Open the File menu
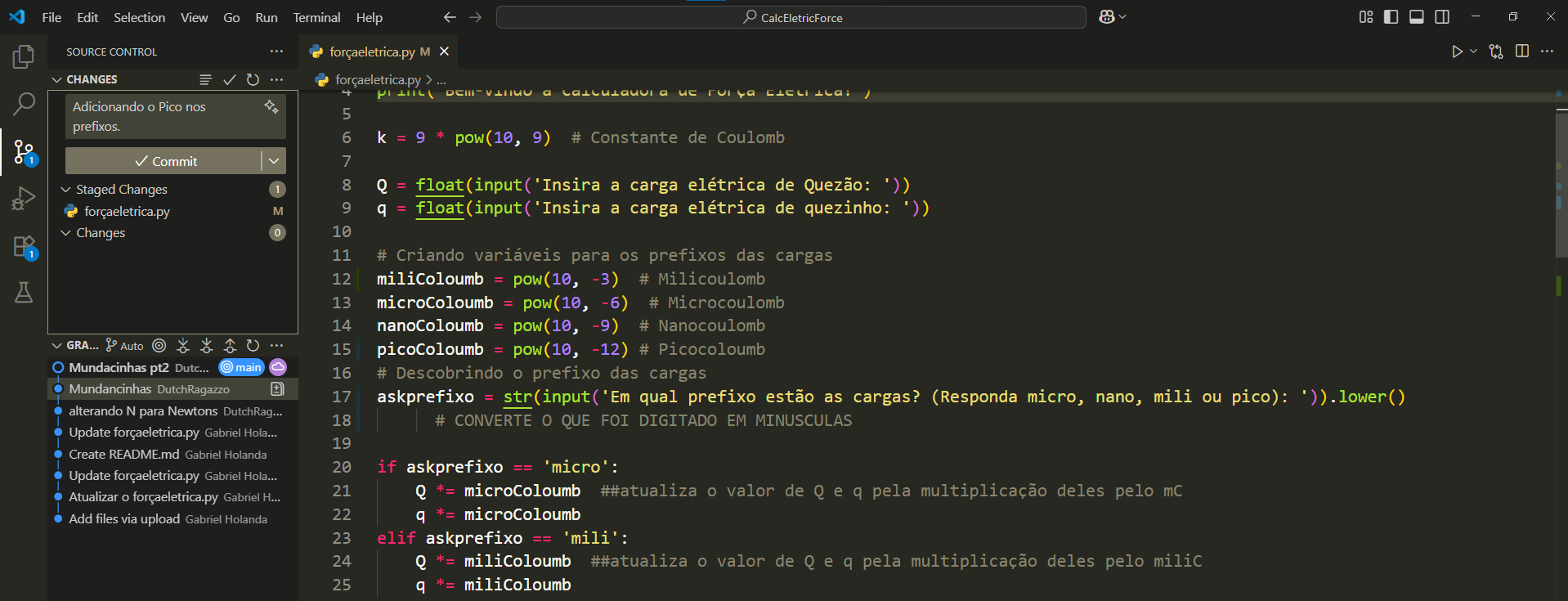Screen dimensions: 1568x601 point(52,17)
